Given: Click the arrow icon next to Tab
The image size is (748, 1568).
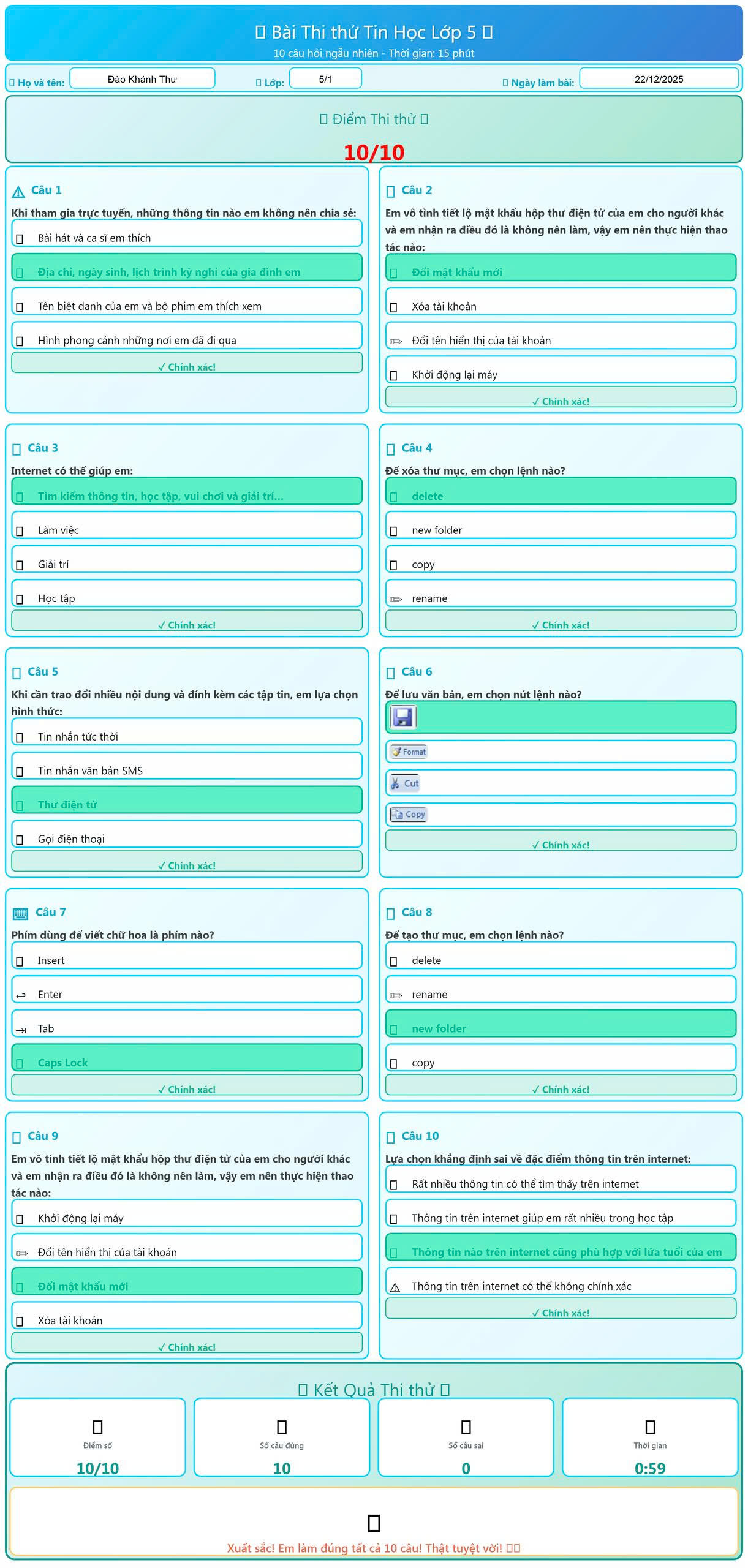Looking at the screenshot, I should pos(21,1030).
